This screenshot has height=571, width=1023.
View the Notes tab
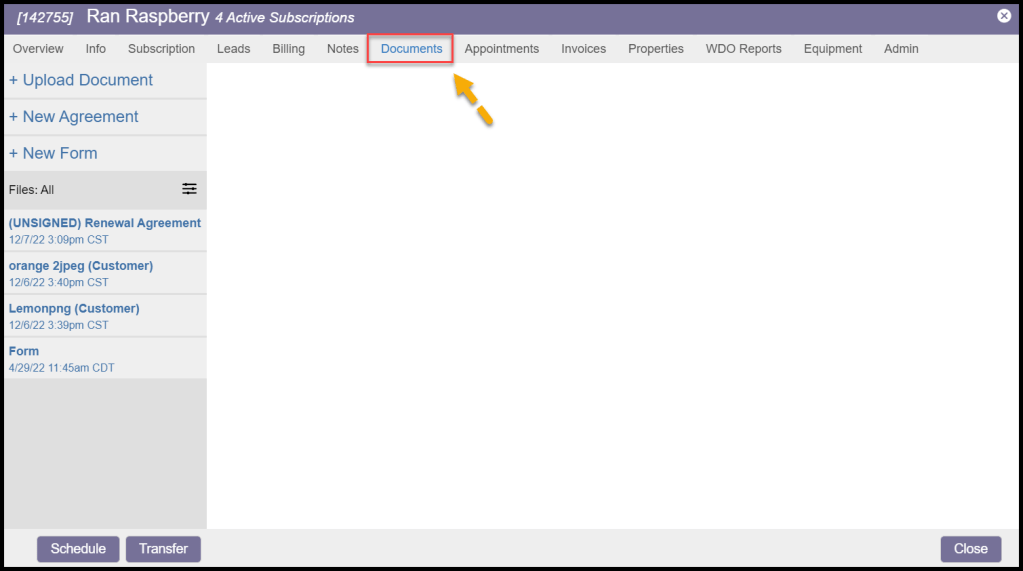(342, 49)
